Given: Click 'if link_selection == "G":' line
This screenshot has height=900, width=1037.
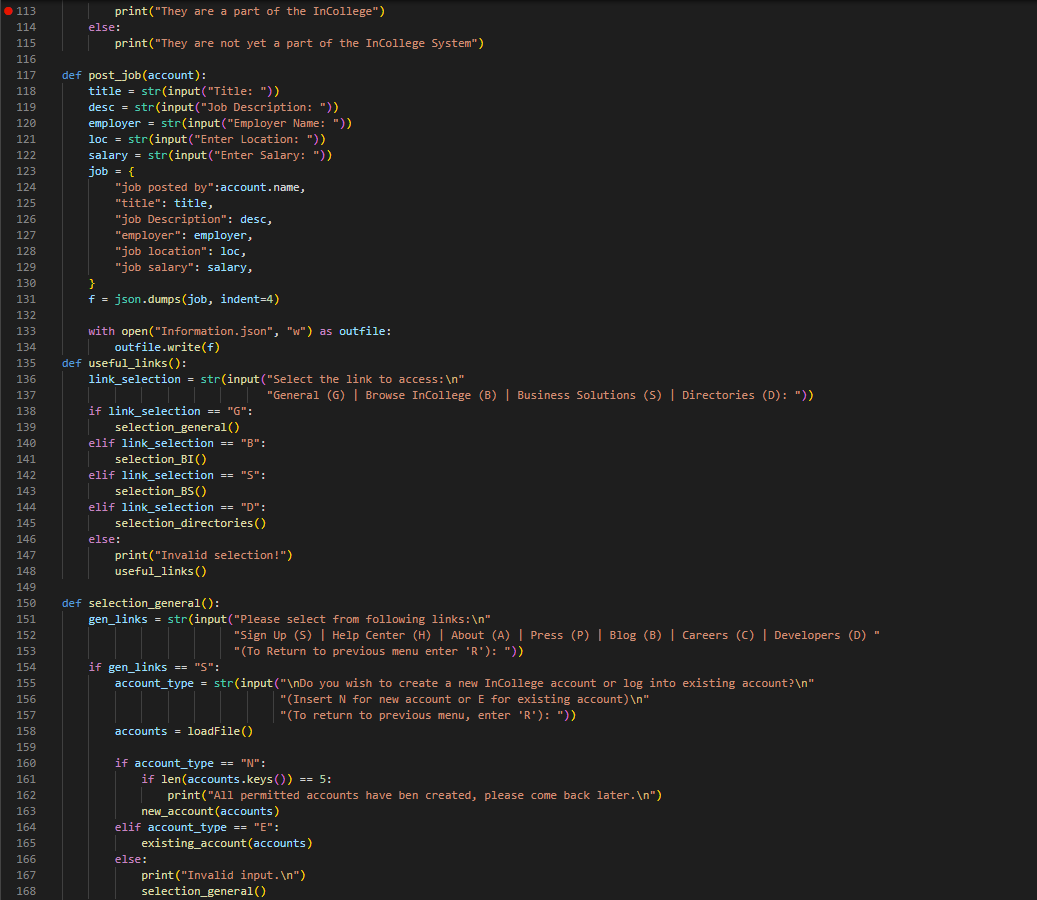Looking at the screenshot, I should (x=171, y=411).
